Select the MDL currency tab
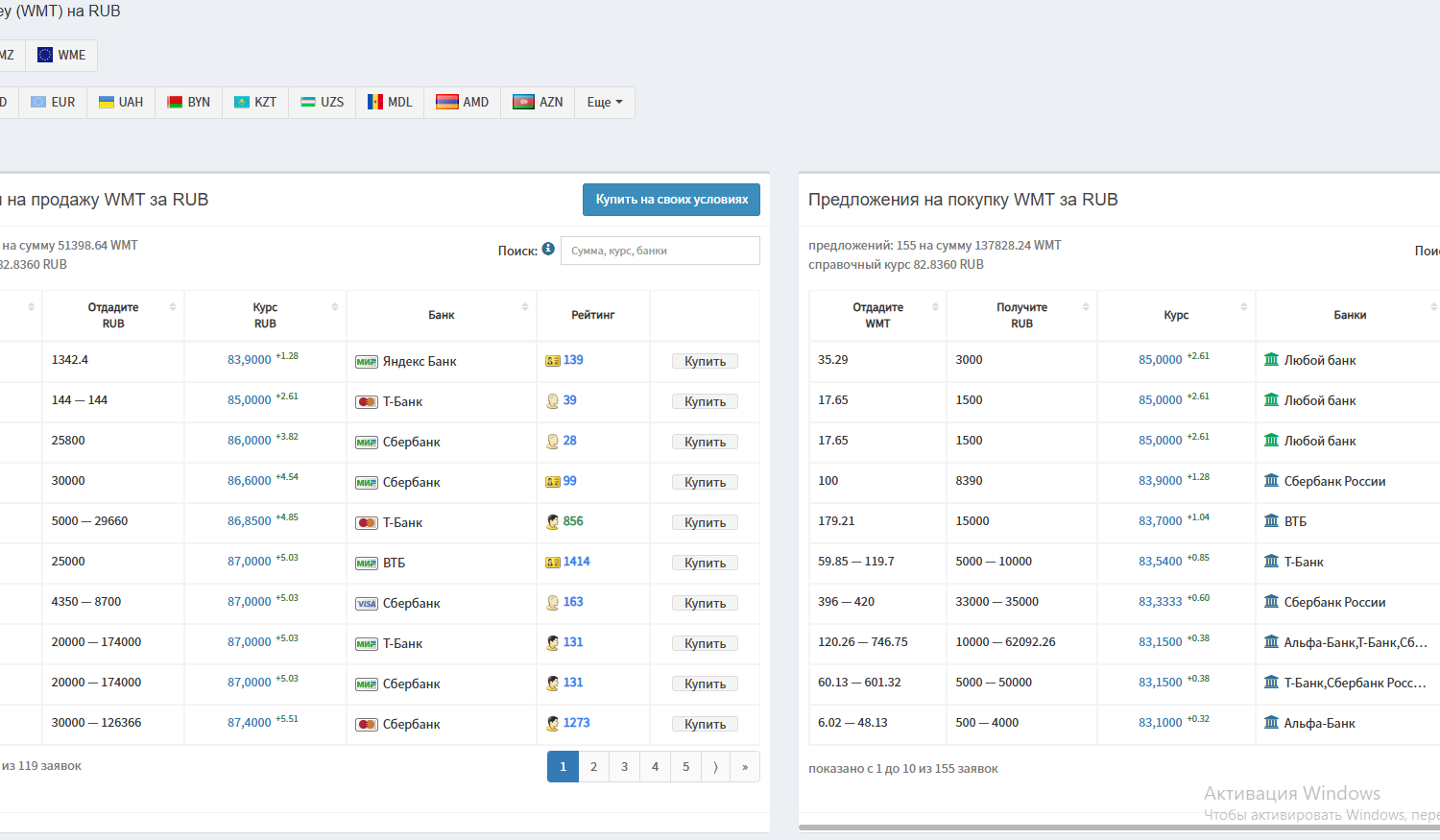The width and height of the screenshot is (1440, 840). coord(390,103)
